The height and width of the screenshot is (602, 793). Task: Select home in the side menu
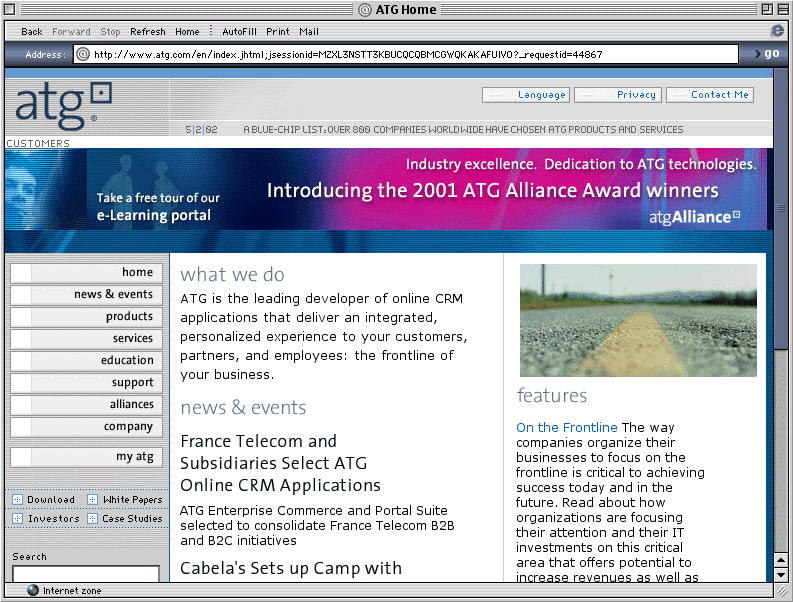86,273
